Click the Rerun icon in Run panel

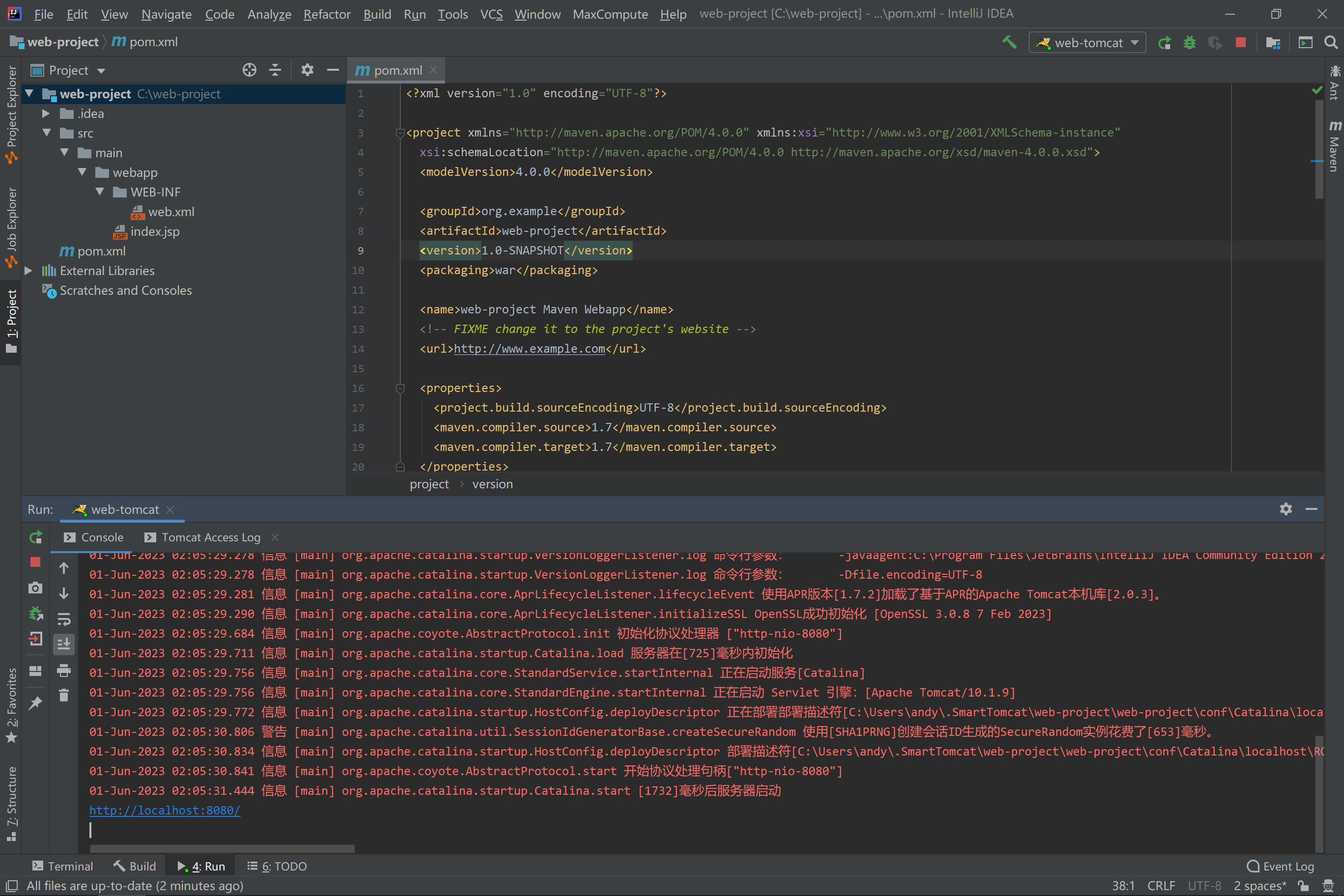(35, 537)
